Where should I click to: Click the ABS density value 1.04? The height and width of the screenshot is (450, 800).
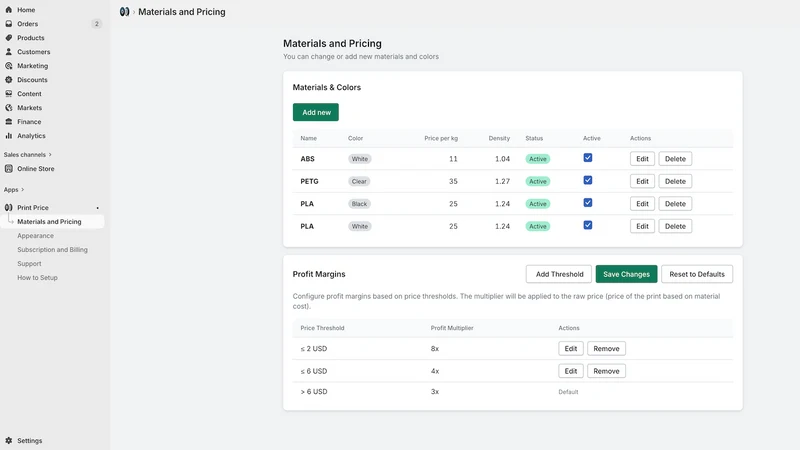tap(502, 159)
